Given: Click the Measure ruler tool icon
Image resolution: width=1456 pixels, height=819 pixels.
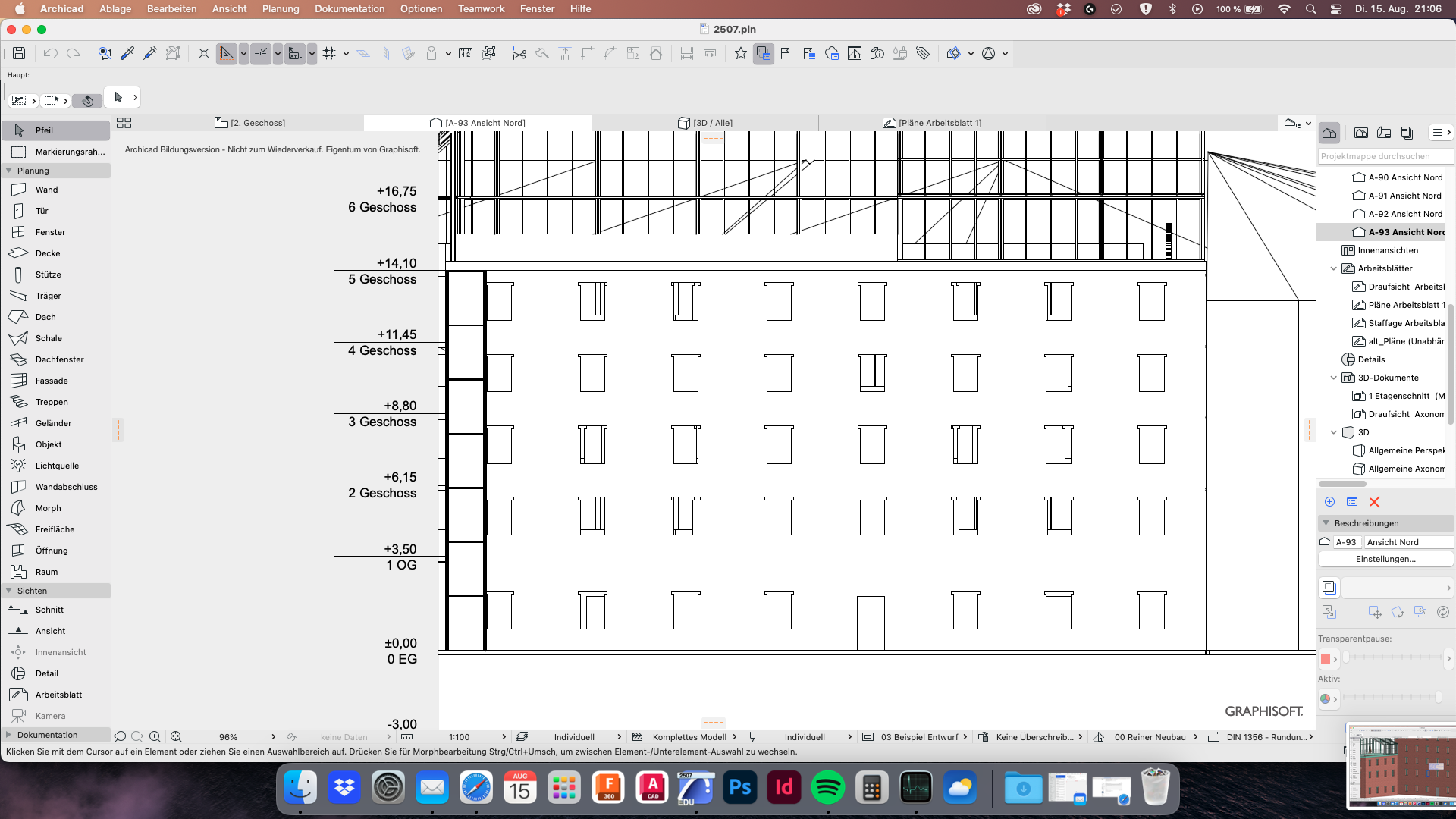Looking at the screenshot, I should coord(466,53).
